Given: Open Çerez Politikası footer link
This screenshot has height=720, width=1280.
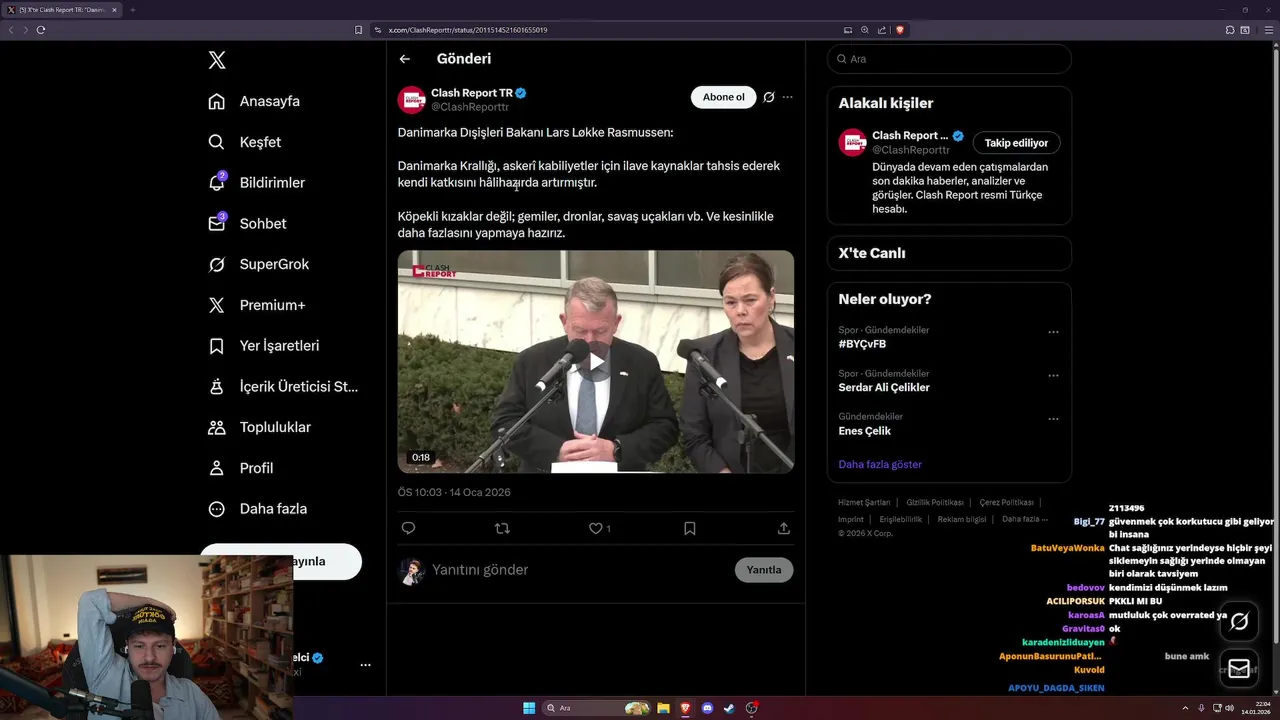Looking at the screenshot, I should (1007, 502).
